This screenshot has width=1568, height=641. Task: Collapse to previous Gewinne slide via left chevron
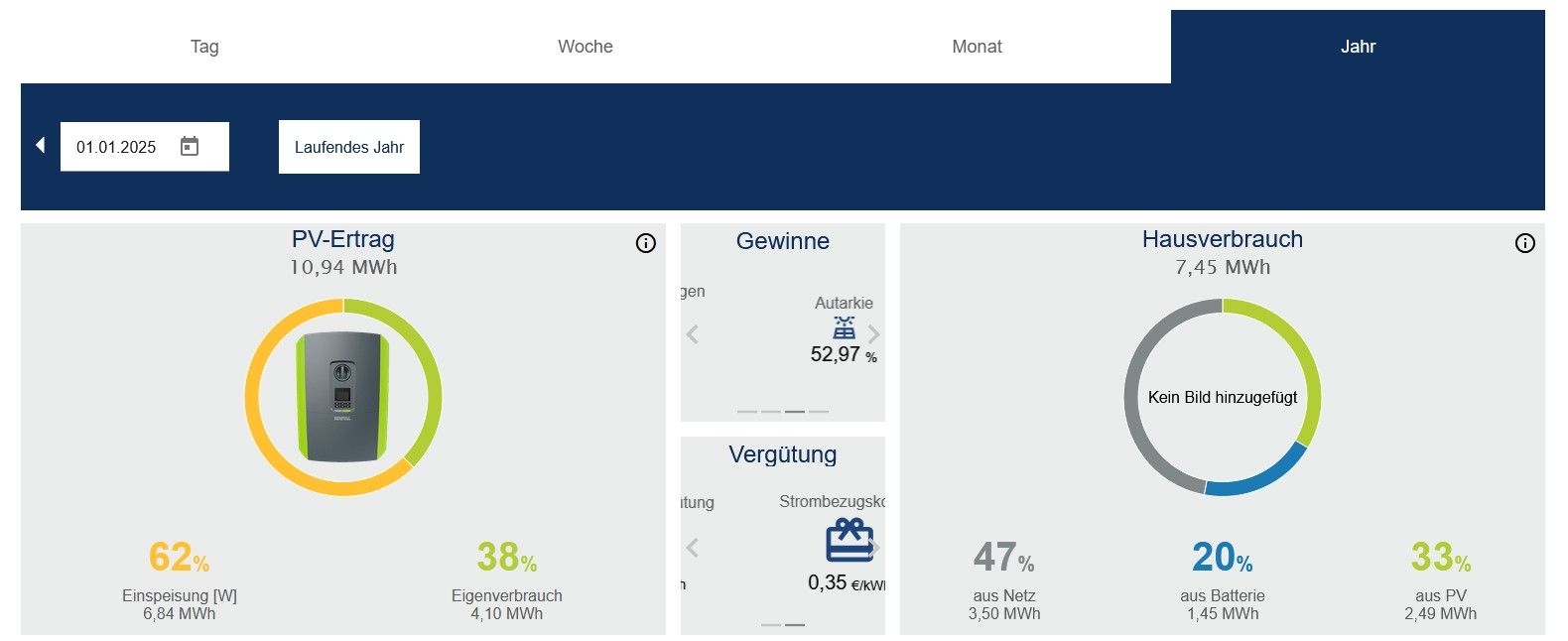pos(693,334)
